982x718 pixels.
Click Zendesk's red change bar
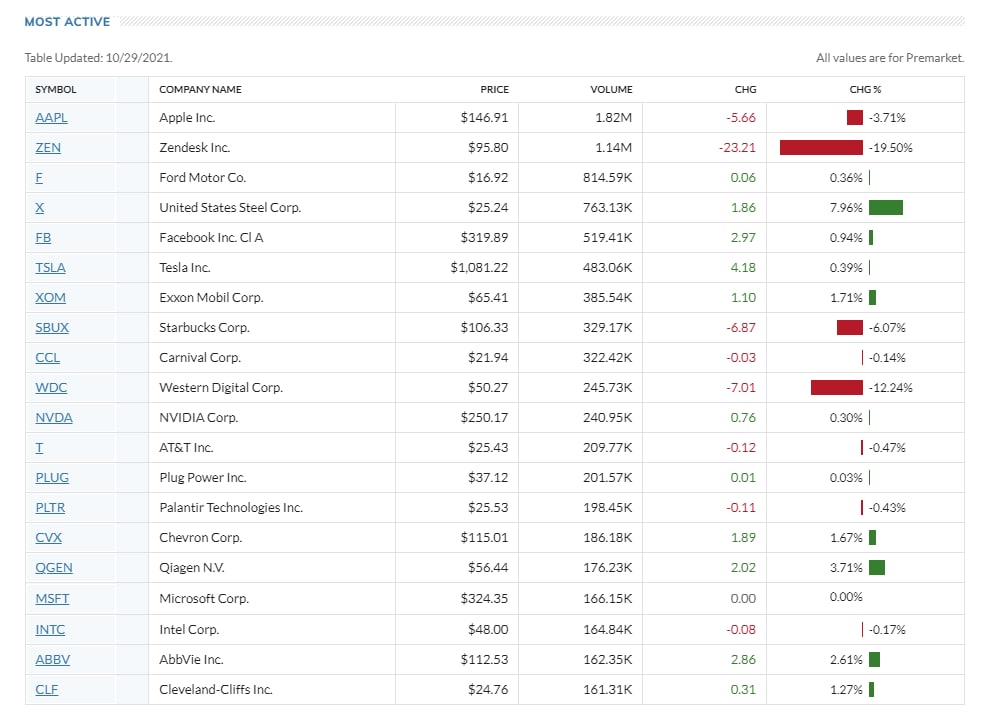point(821,148)
